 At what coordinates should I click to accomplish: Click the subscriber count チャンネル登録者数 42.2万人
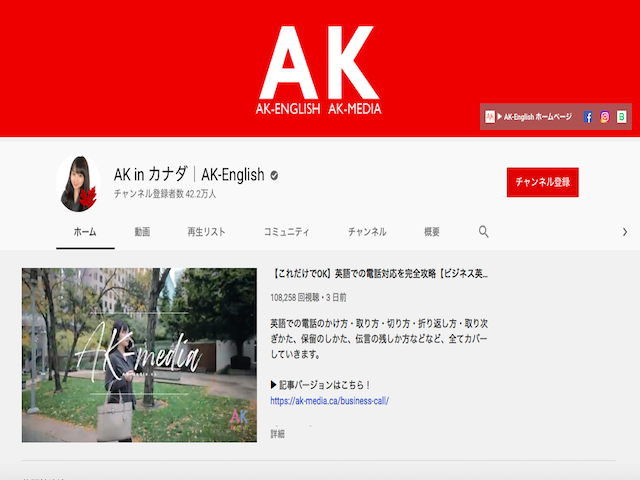click(164, 193)
